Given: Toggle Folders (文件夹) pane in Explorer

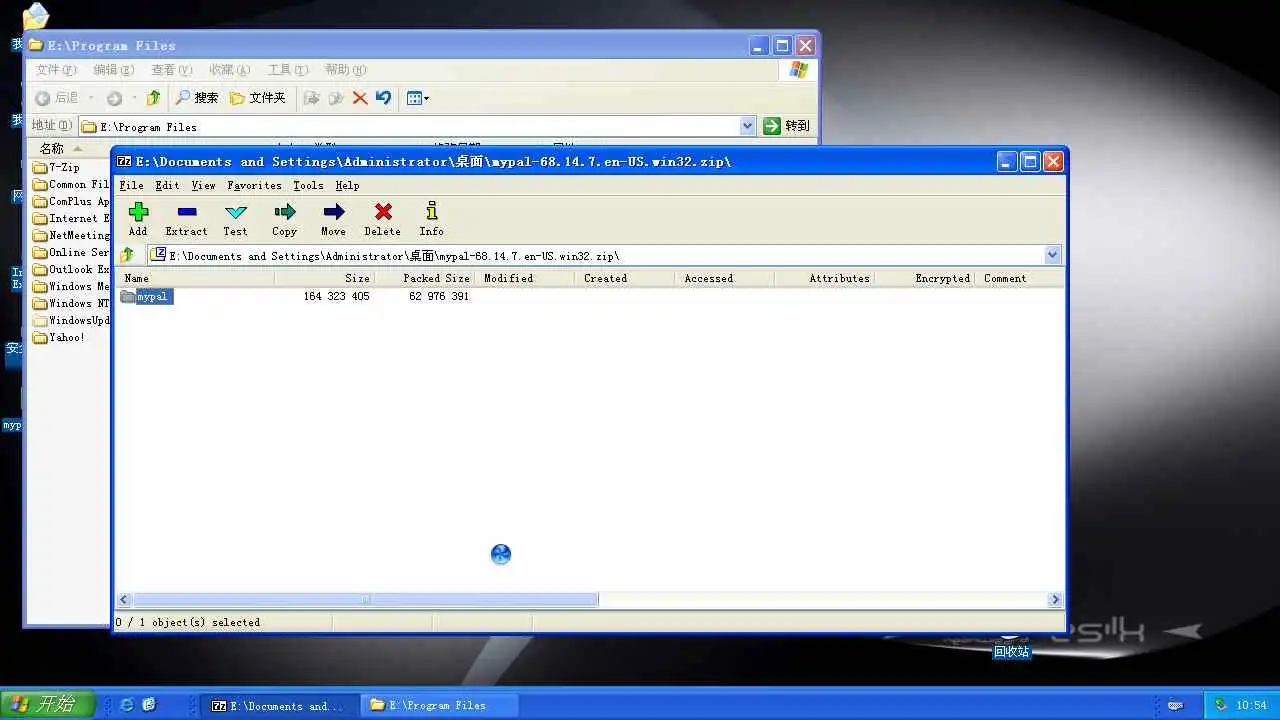Looking at the screenshot, I should pos(258,98).
